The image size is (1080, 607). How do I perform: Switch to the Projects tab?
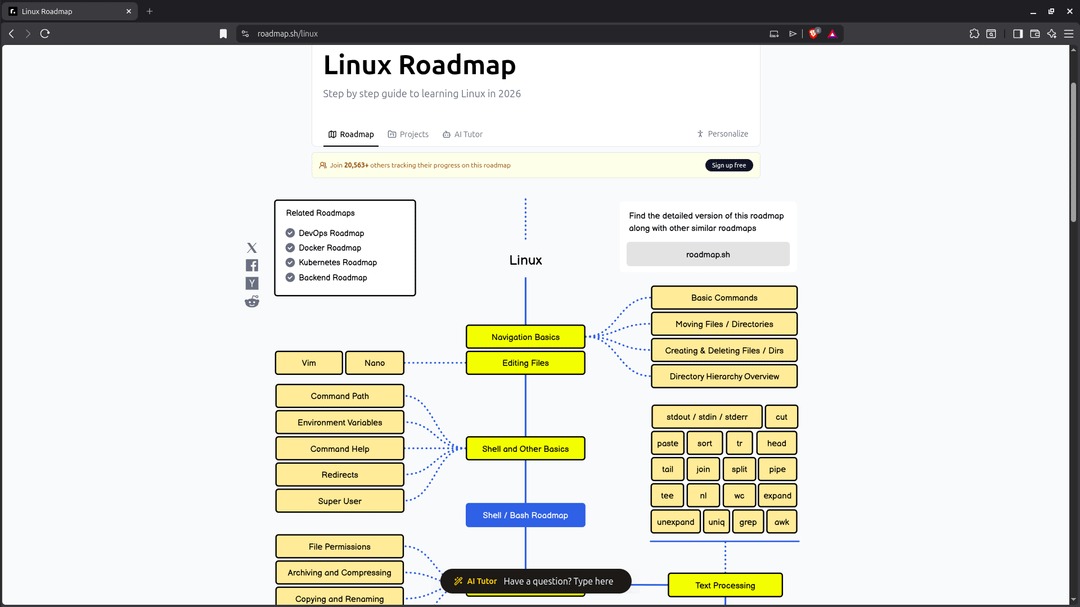[x=408, y=134]
